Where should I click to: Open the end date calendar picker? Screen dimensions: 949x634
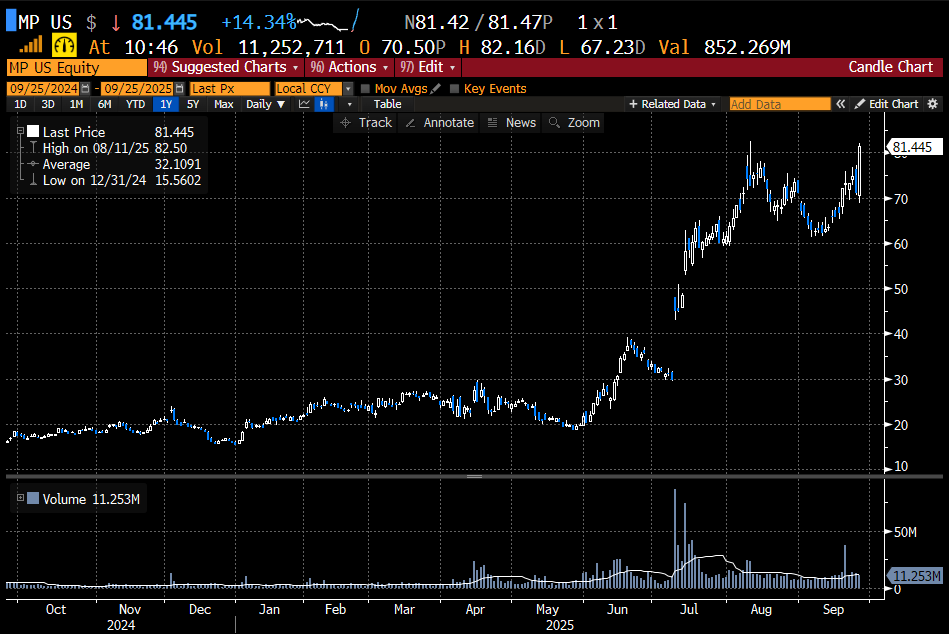coord(179,88)
